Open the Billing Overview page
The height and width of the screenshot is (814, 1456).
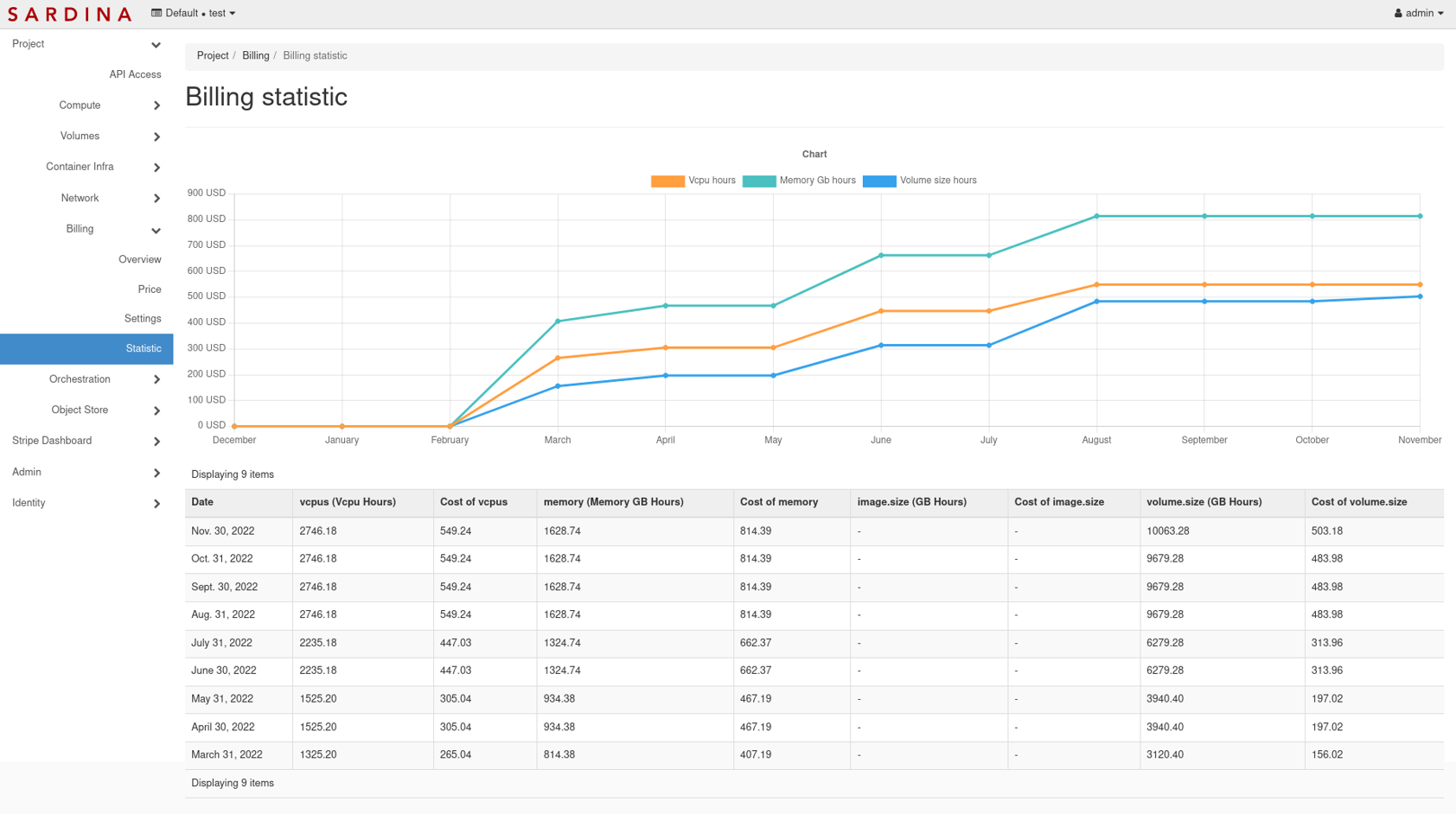tap(140, 259)
